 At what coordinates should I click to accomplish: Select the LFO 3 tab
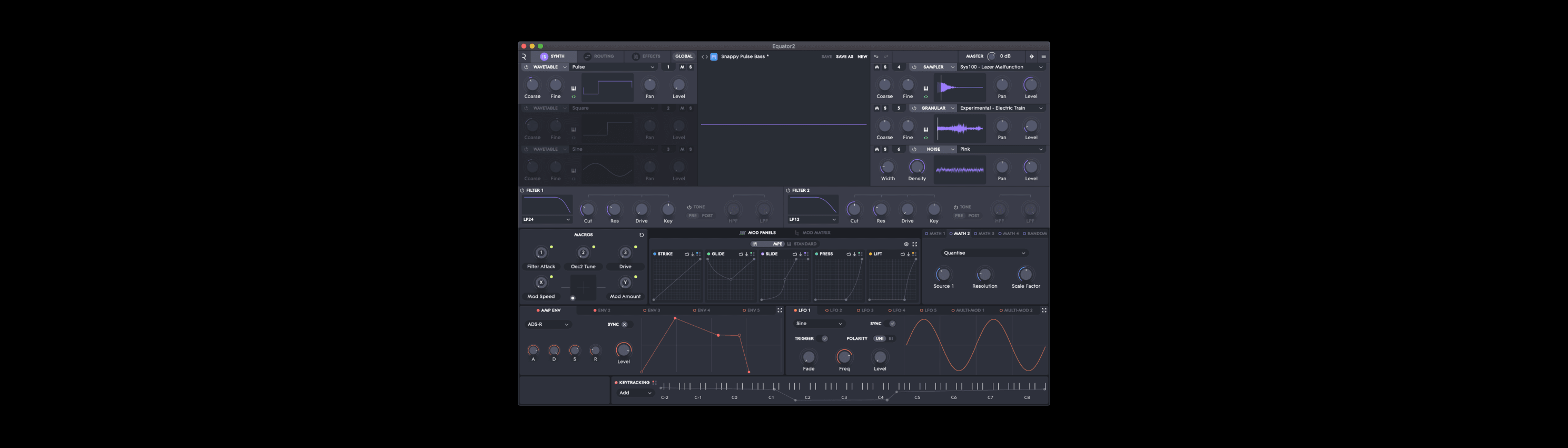865,310
